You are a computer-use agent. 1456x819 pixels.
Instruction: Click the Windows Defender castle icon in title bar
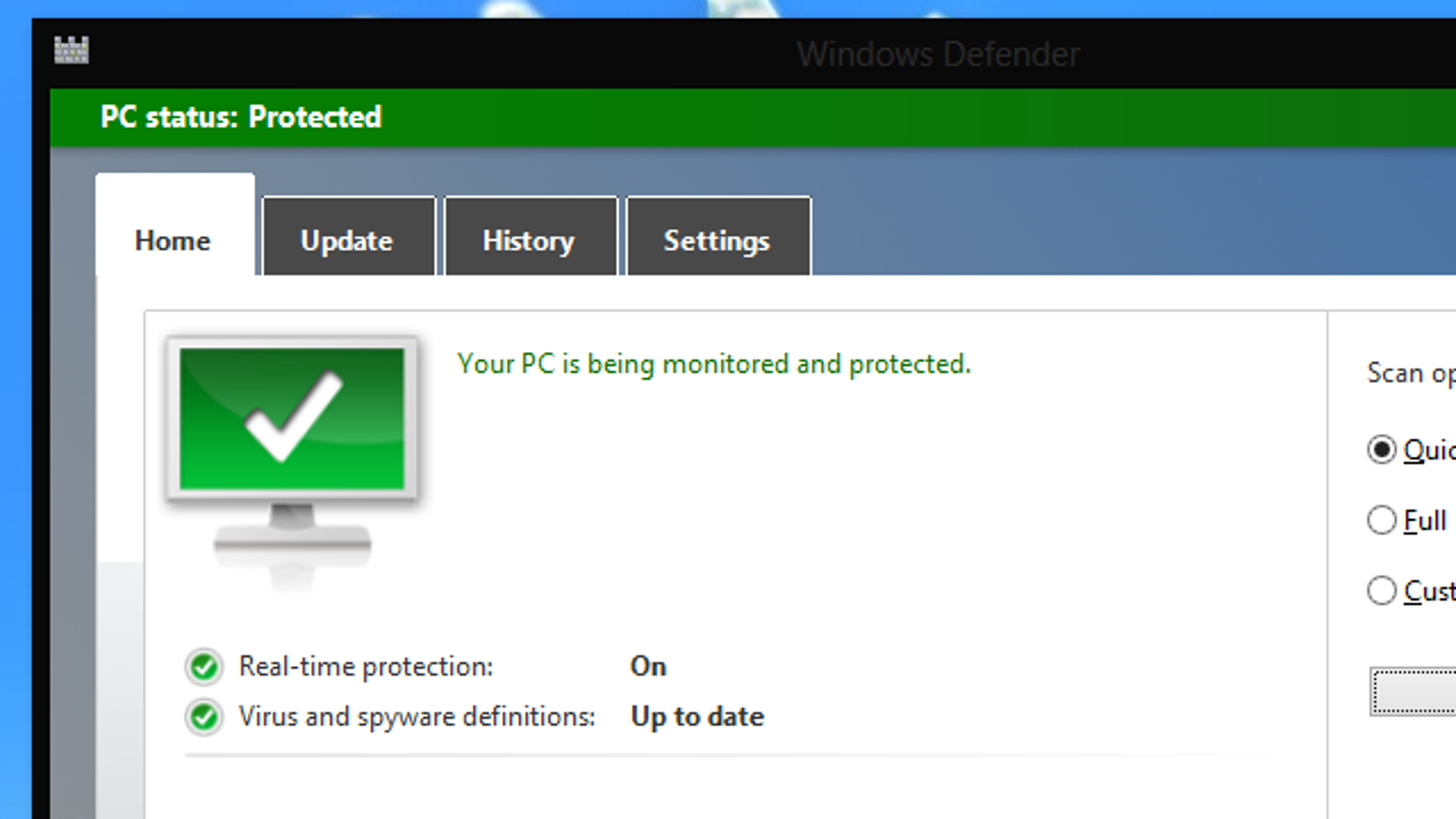tap(71, 49)
